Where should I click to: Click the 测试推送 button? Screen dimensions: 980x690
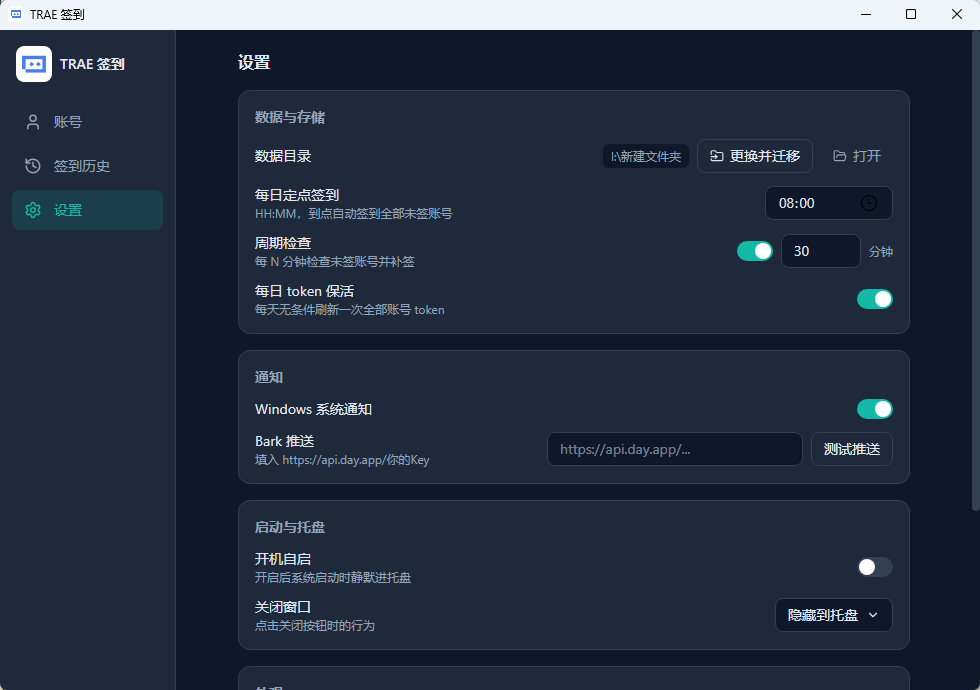[x=852, y=449]
